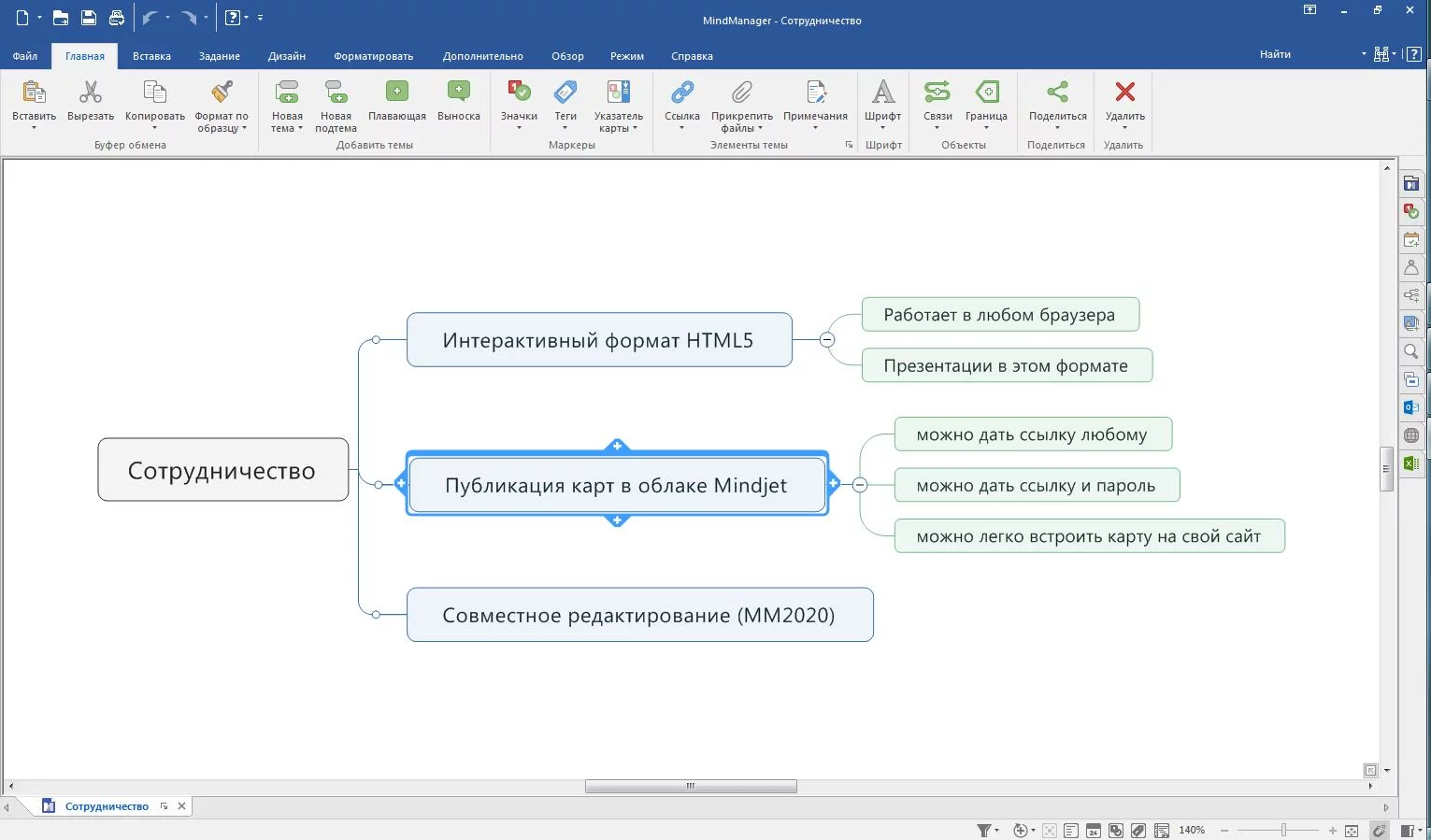Image resolution: width=1431 pixels, height=840 pixels.
Task: Click the red Удалить delete icon
Action: [x=1125, y=92]
